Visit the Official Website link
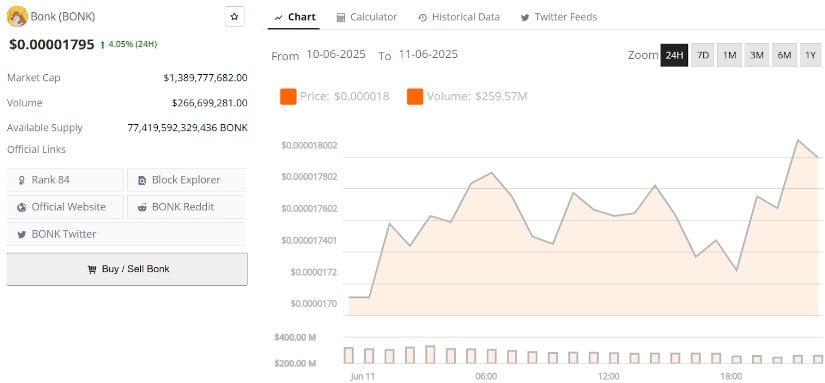The width and height of the screenshot is (825, 383). (65, 207)
